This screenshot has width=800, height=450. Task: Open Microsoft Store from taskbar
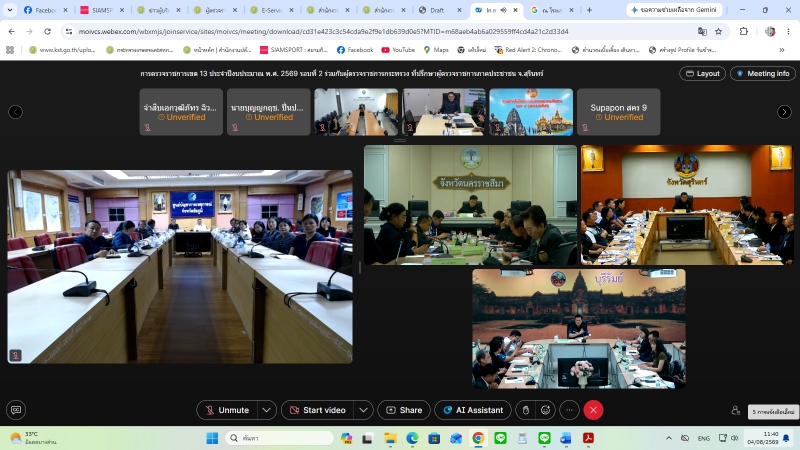point(434,438)
